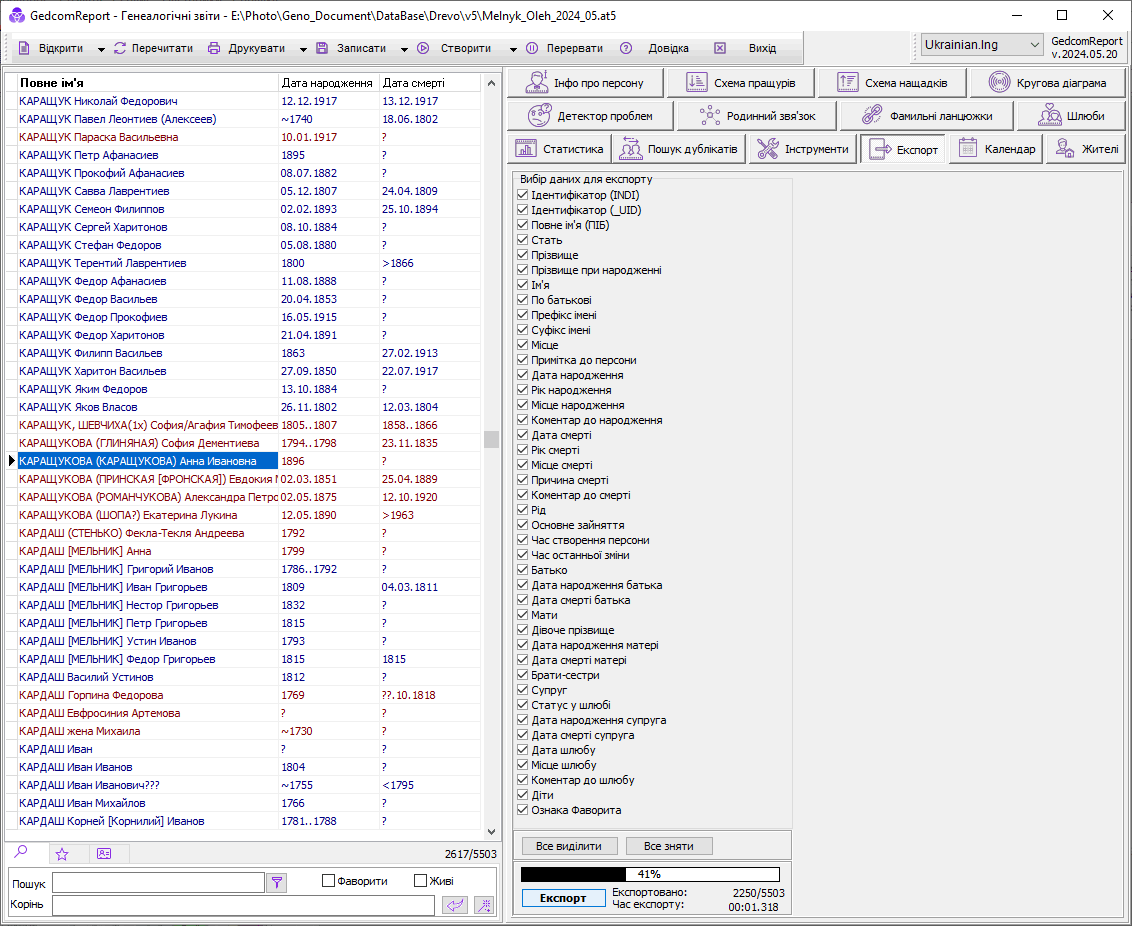Expand the Відкрити dropdown arrow

point(101,49)
